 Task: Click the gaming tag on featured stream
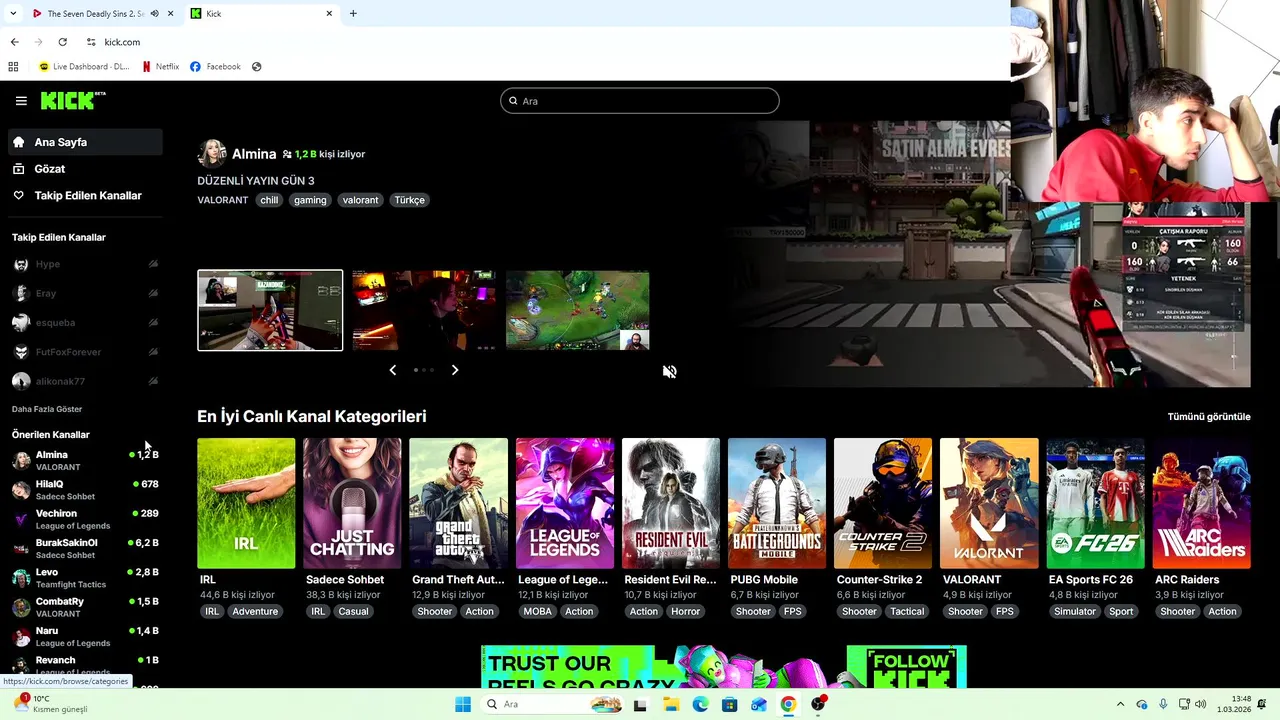tap(310, 200)
